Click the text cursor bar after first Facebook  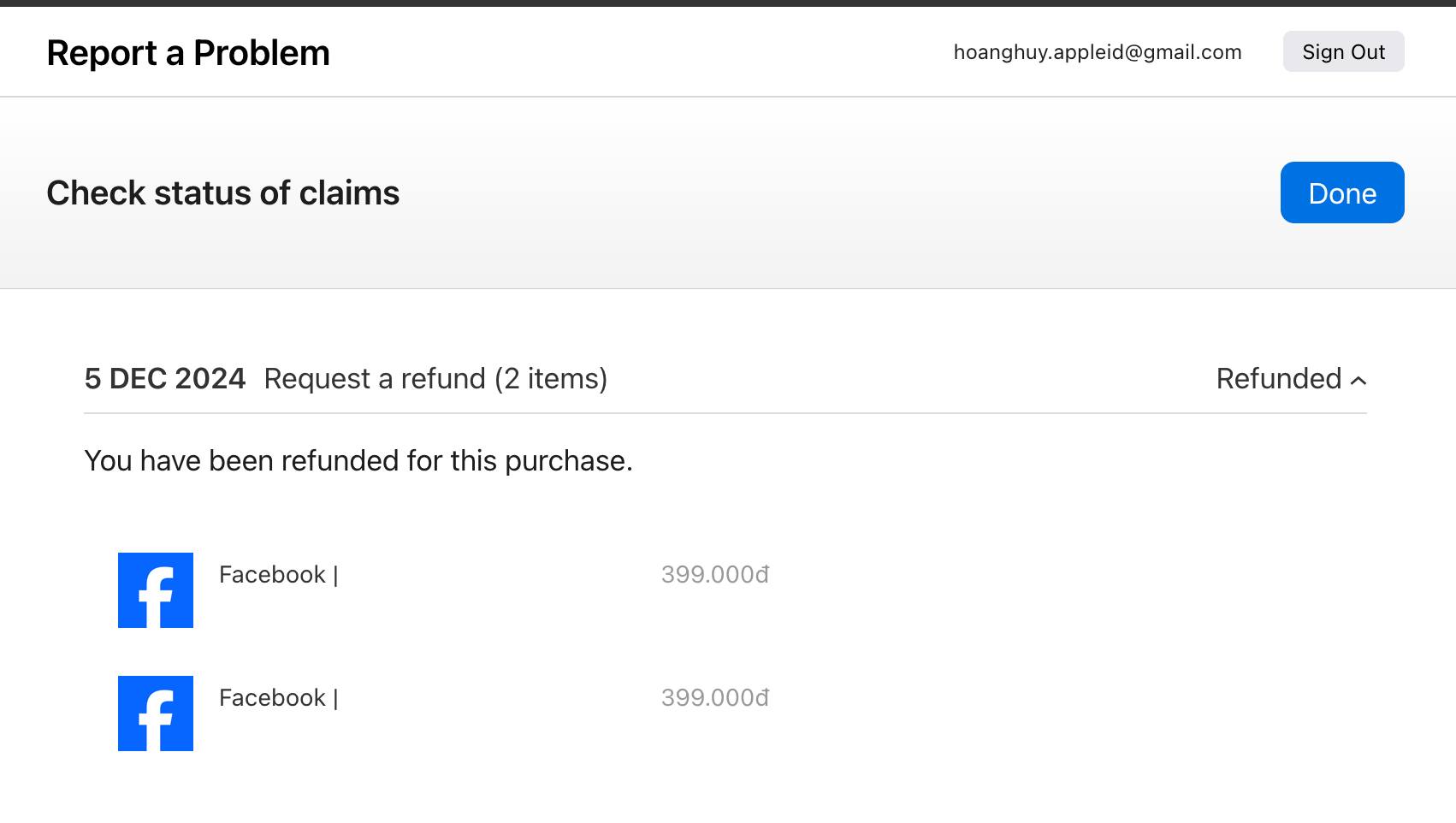[x=336, y=576]
